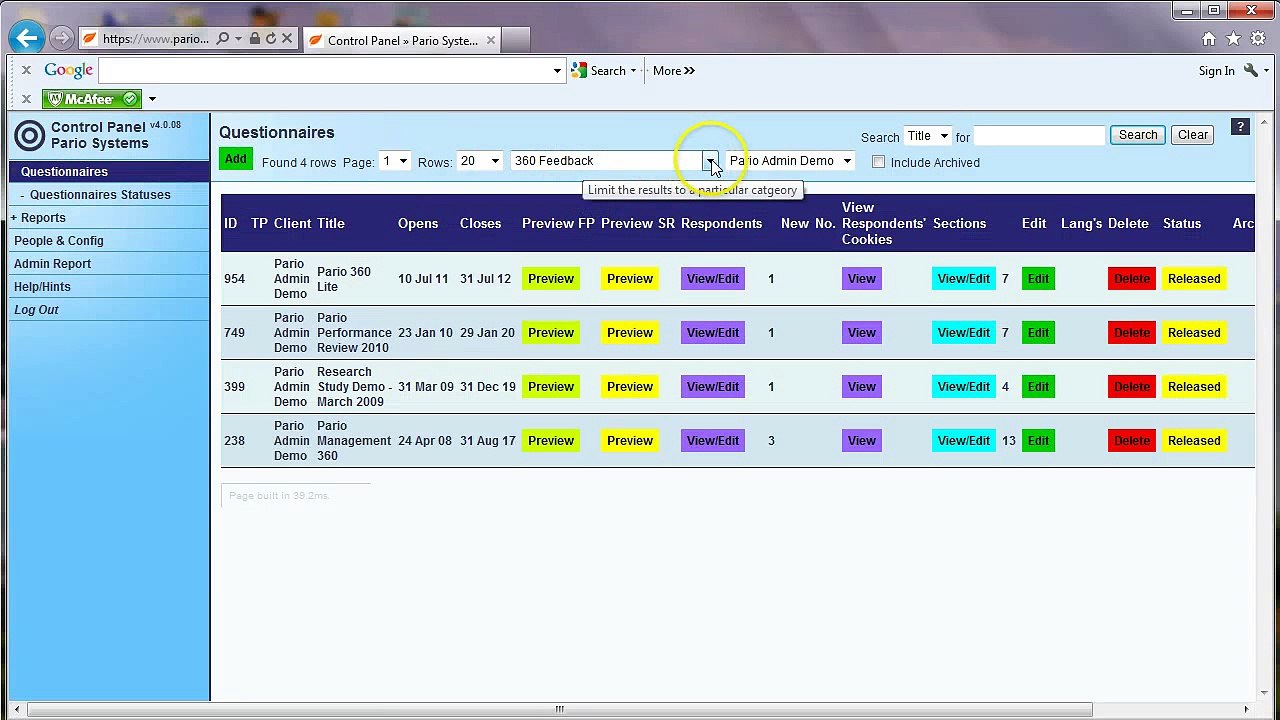Open Questionnaires Statuses in the sidebar
The image size is (1280, 720).
100,194
